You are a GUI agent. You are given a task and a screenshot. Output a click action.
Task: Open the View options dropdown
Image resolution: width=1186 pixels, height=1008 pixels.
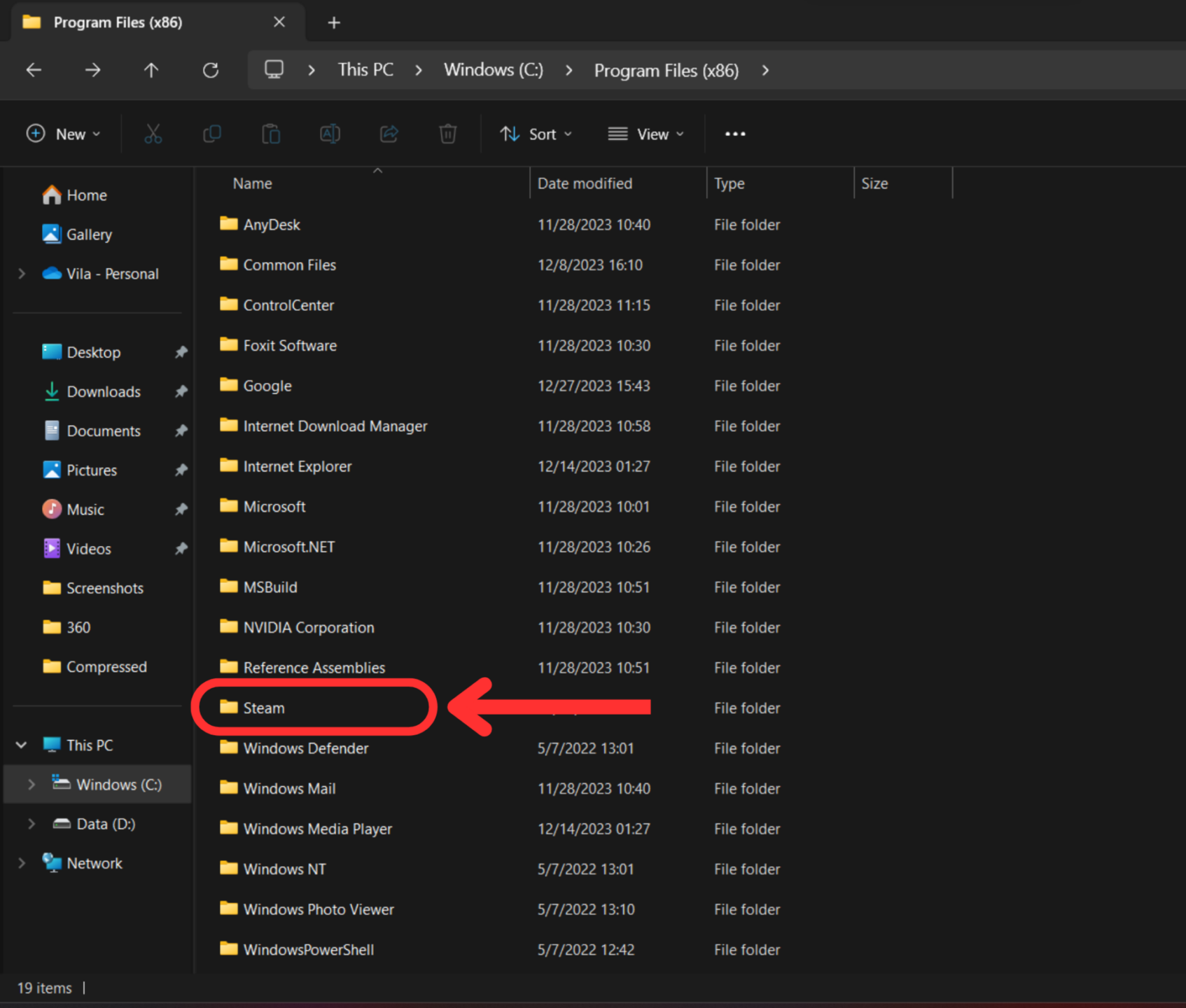pos(646,134)
